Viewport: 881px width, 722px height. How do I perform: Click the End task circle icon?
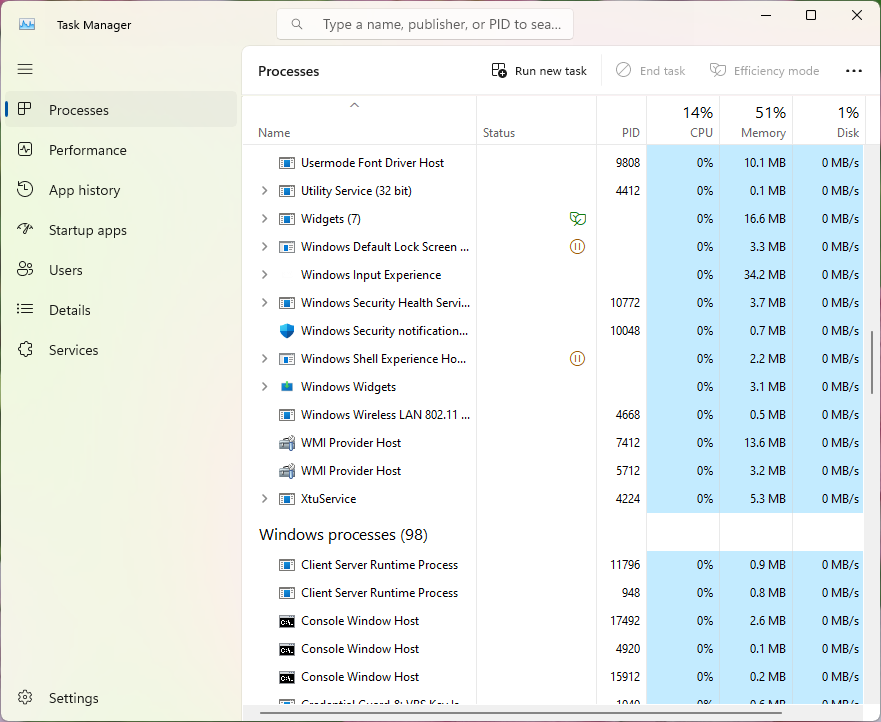(623, 70)
